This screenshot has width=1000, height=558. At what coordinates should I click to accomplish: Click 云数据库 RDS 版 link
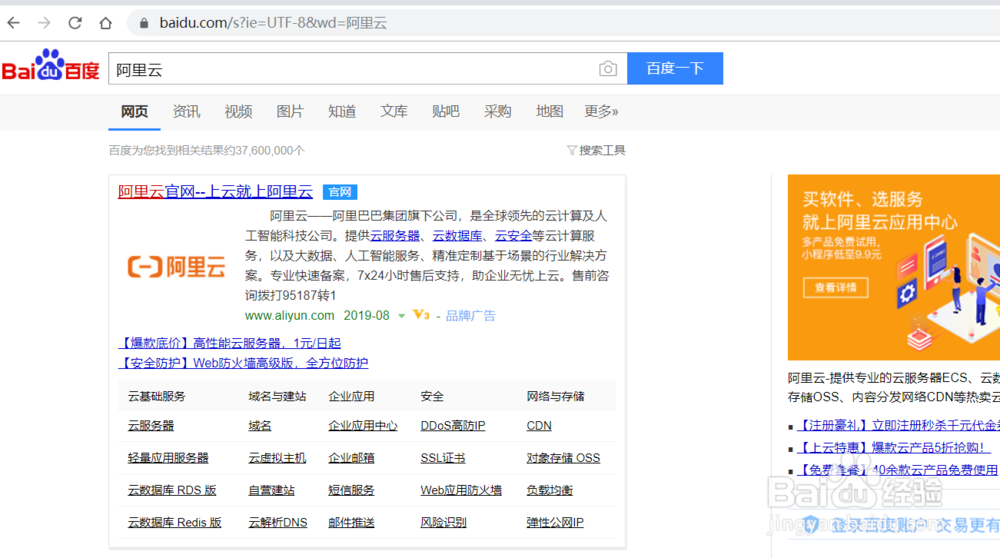(x=172, y=490)
